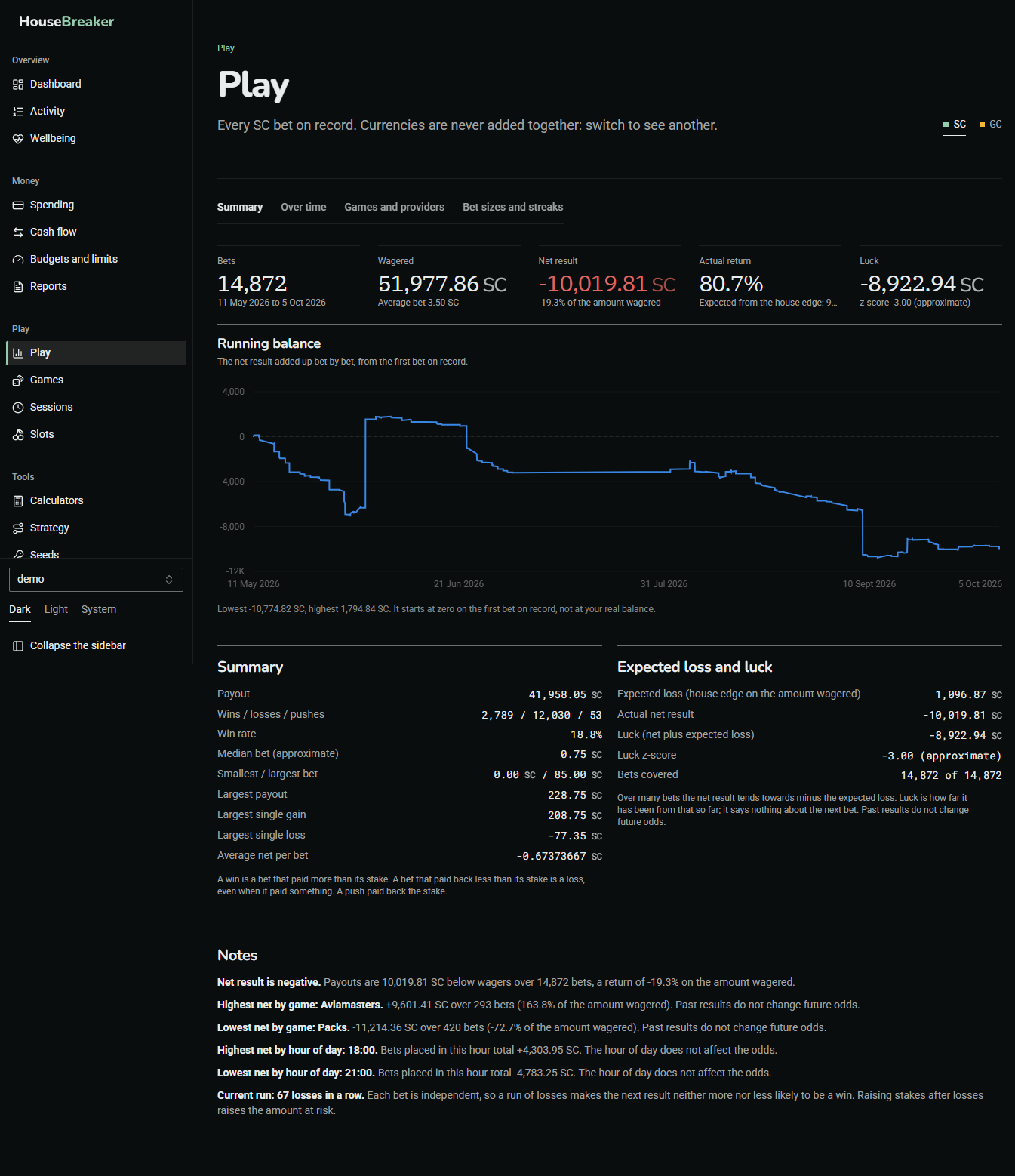Open the Sessions clock icon
1015x1176 pixels.
click(x=18, y=408)
